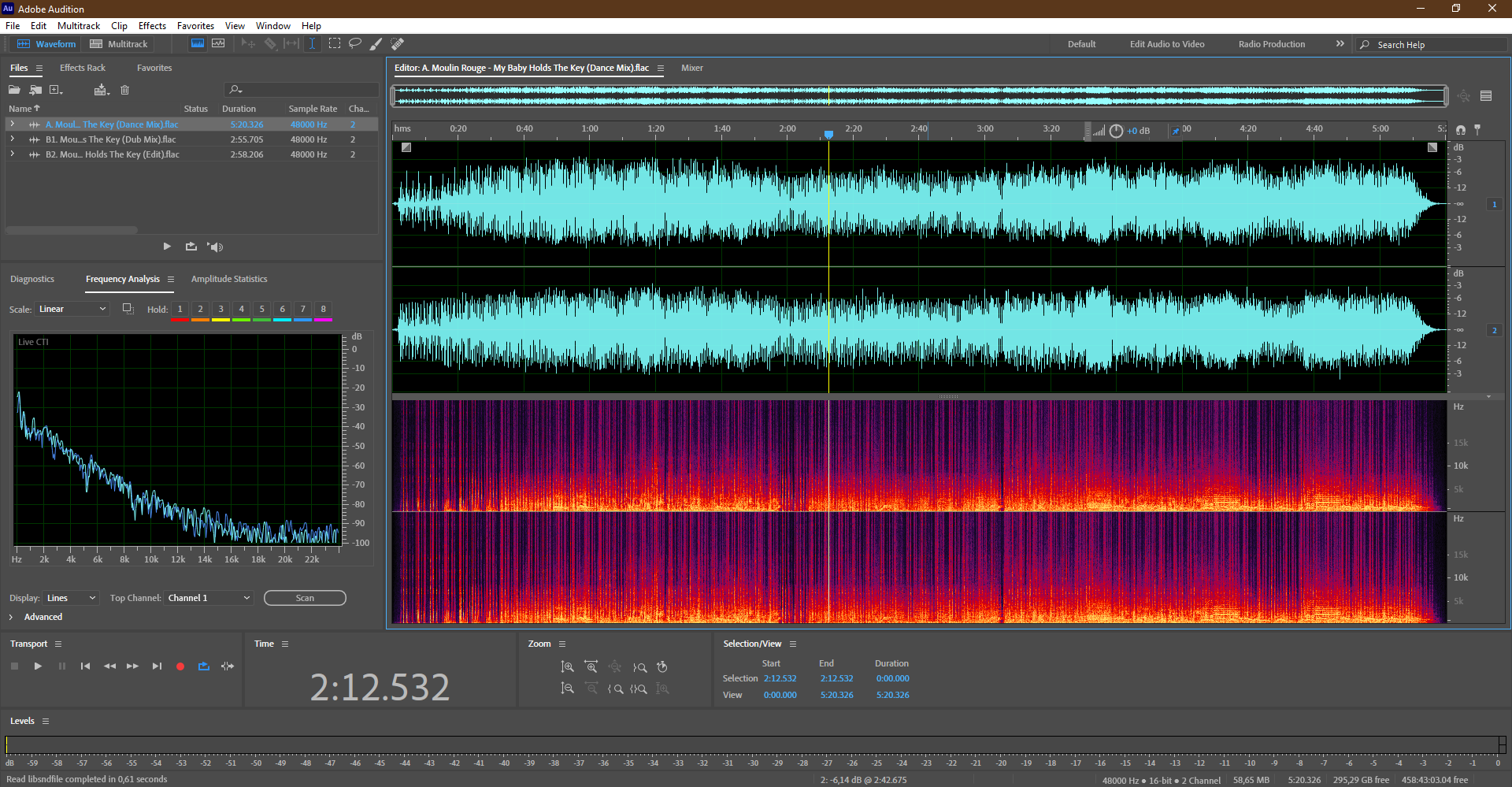Click the Rewind button

tap(109, 666)
